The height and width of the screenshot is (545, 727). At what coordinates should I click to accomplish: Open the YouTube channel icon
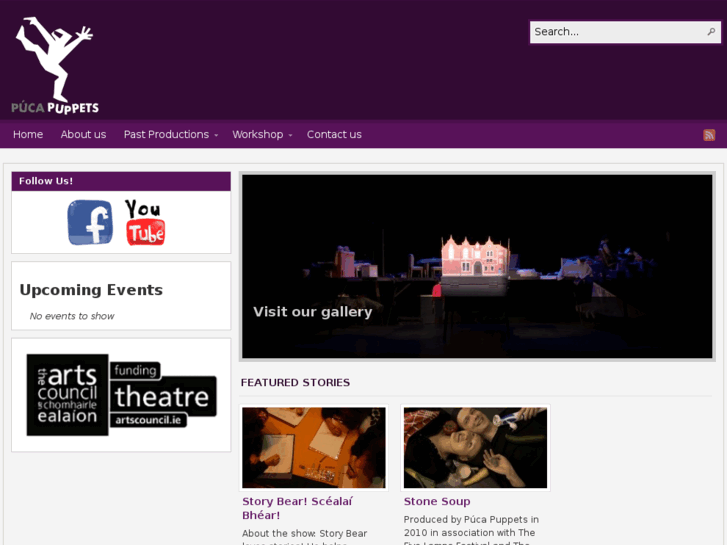(145, 222)
